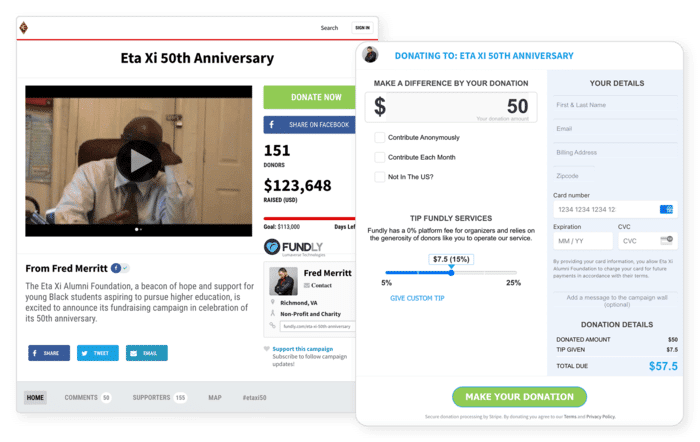Click the 151 donors count
The width and height of the screenshot is (700, 442).
[277, 150]
